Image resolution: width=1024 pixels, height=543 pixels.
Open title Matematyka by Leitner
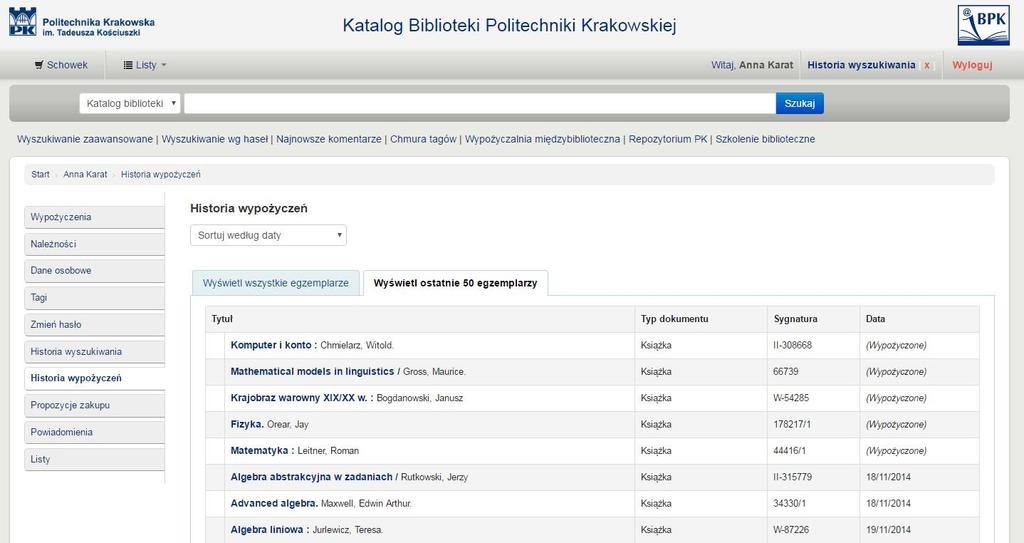coord(262,450)
